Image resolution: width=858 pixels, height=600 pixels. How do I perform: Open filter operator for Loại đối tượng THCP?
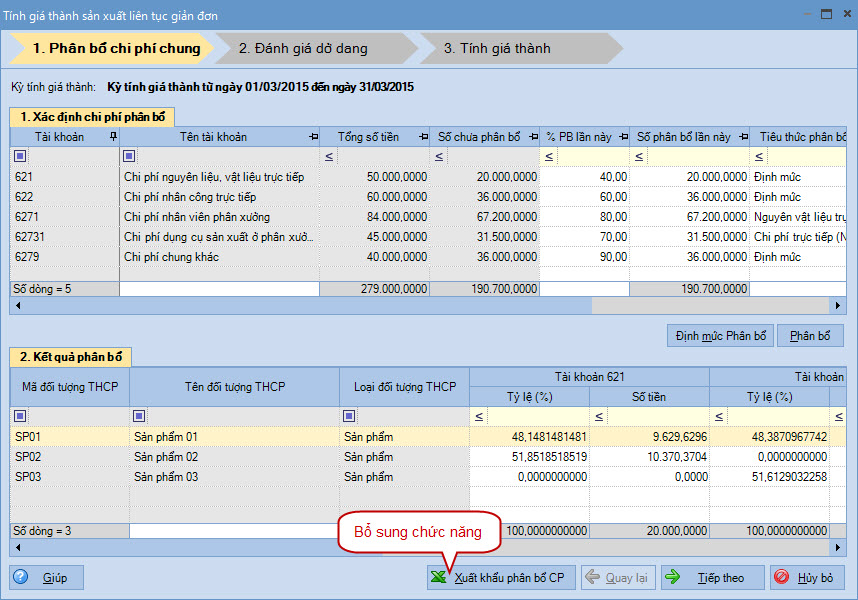tap(349, 416)
